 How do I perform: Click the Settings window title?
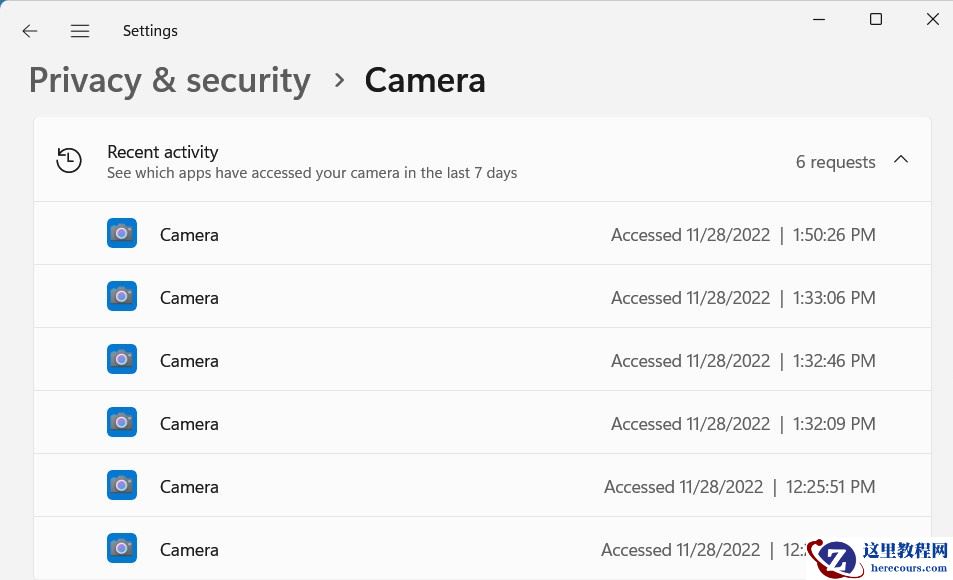150,31
